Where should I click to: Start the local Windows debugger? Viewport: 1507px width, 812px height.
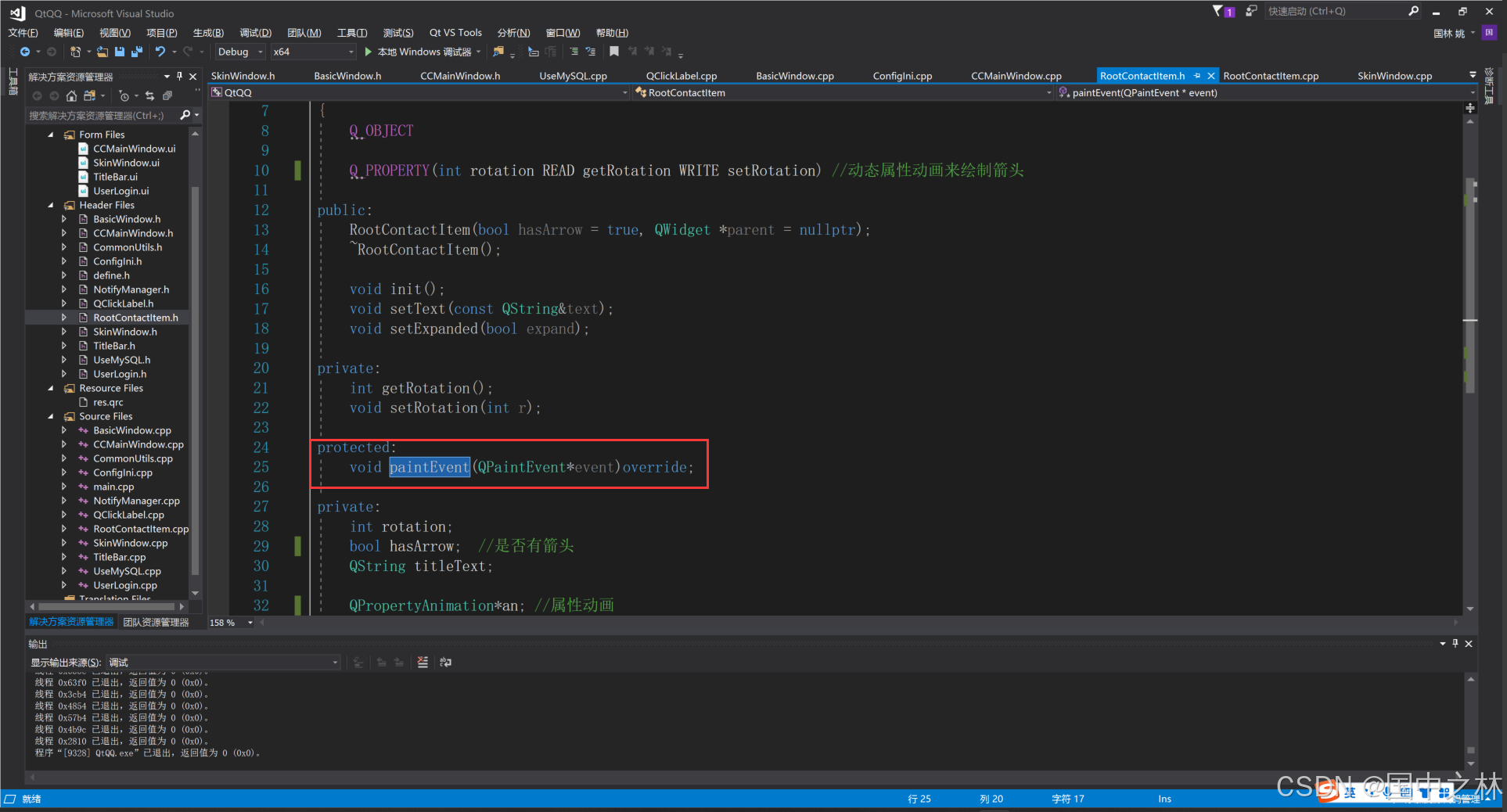[x=423, y=52]
